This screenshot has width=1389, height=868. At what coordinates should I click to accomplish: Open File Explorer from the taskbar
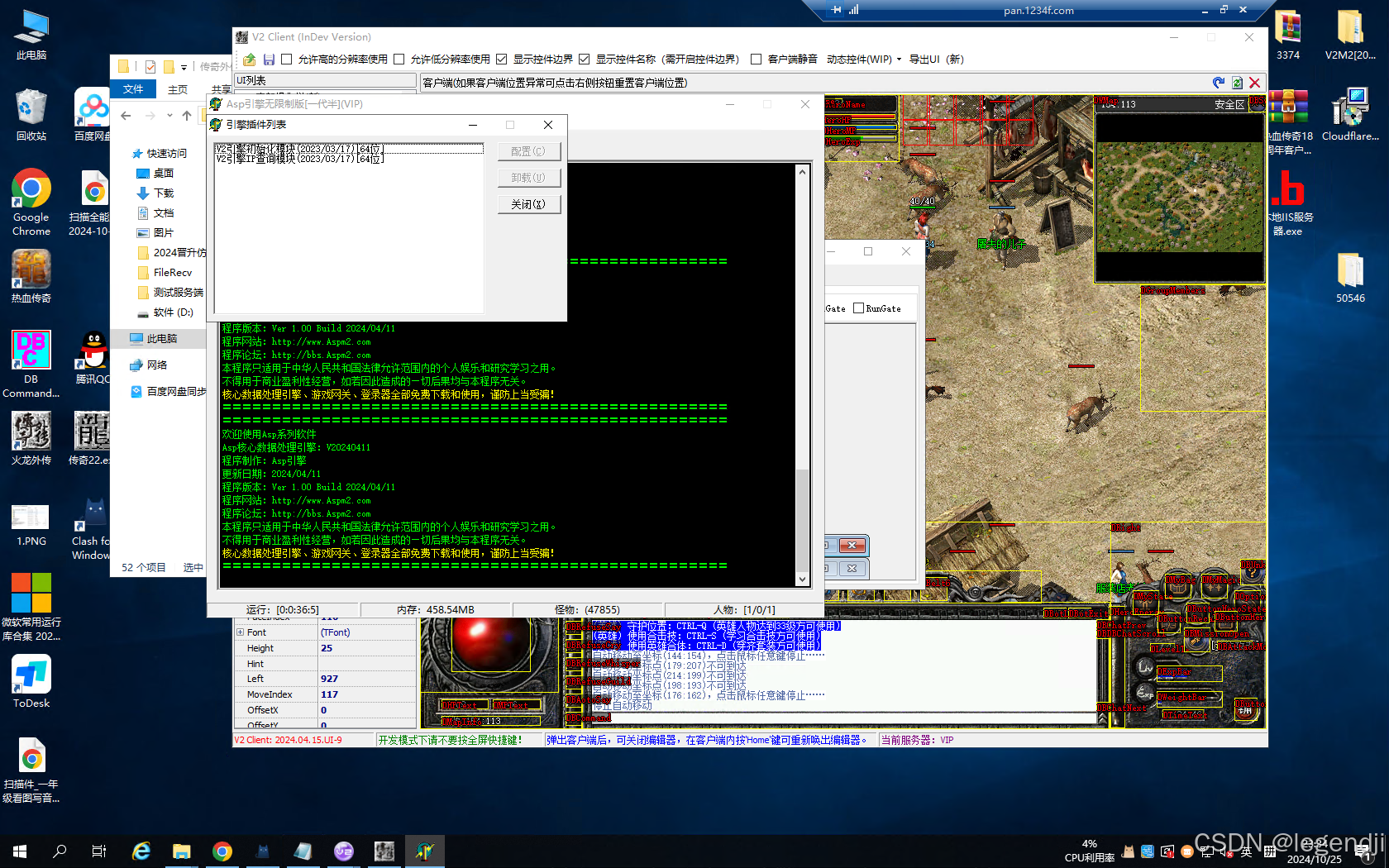click(x=182, y=851)
